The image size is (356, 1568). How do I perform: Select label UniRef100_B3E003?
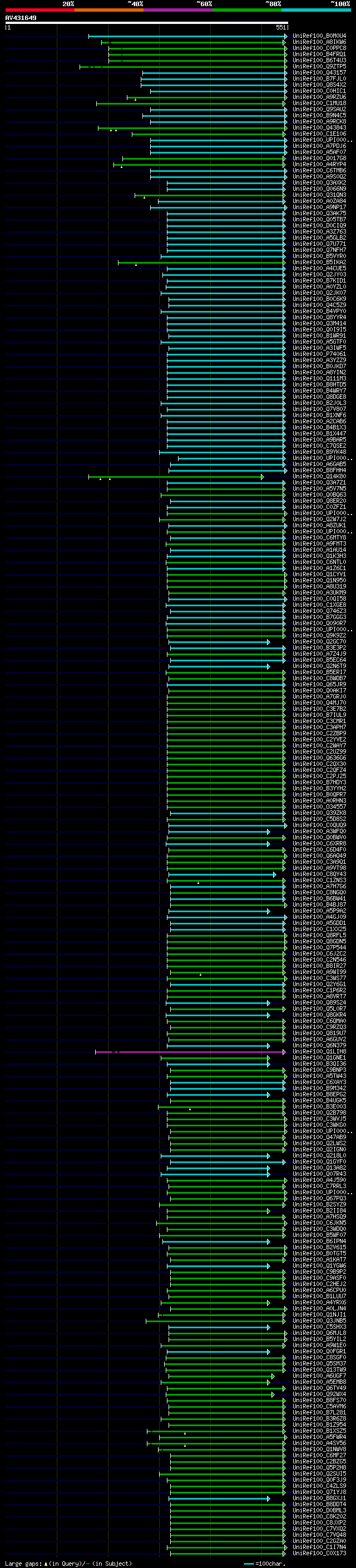[319, 1106]
